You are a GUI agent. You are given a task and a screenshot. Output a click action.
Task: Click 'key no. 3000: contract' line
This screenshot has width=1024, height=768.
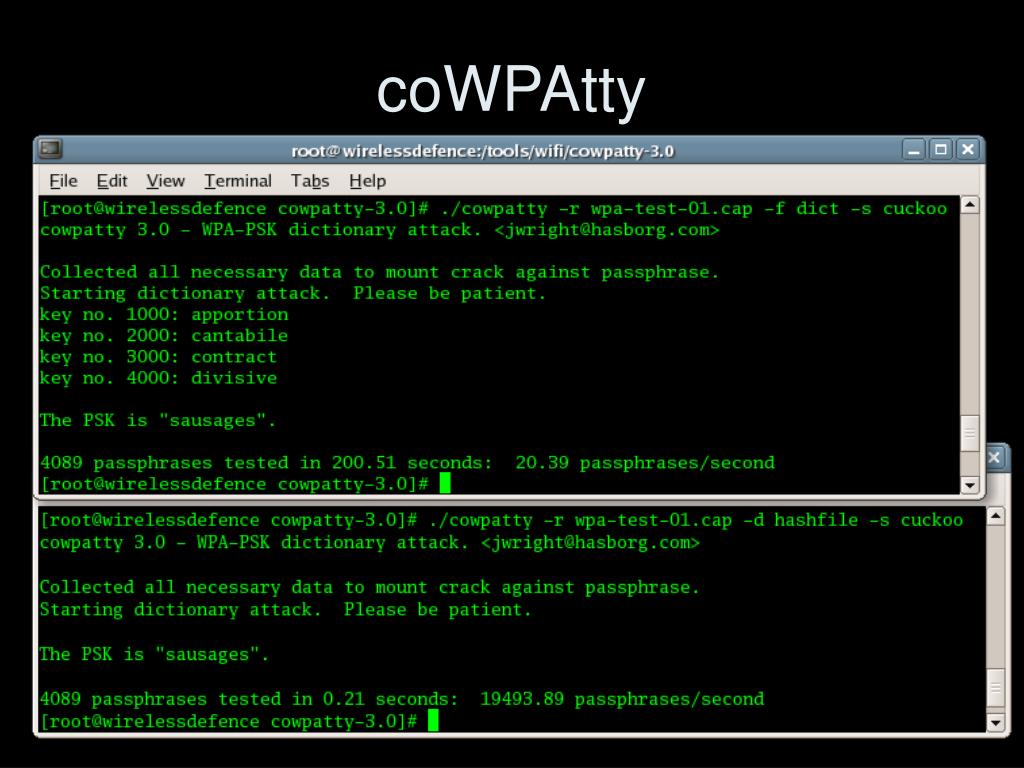(x=159, y=357)
